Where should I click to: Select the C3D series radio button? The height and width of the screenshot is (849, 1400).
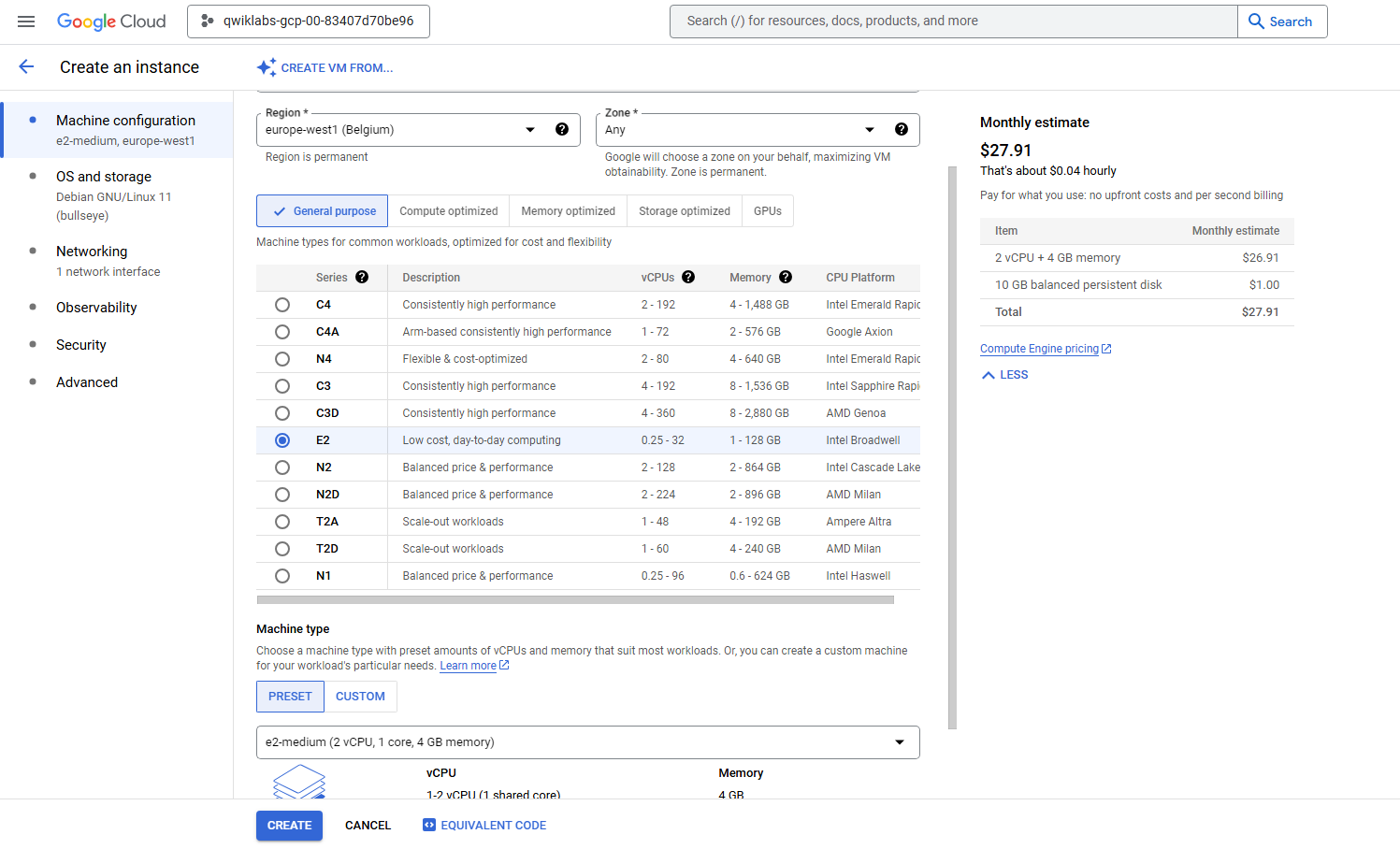point(282,413)
